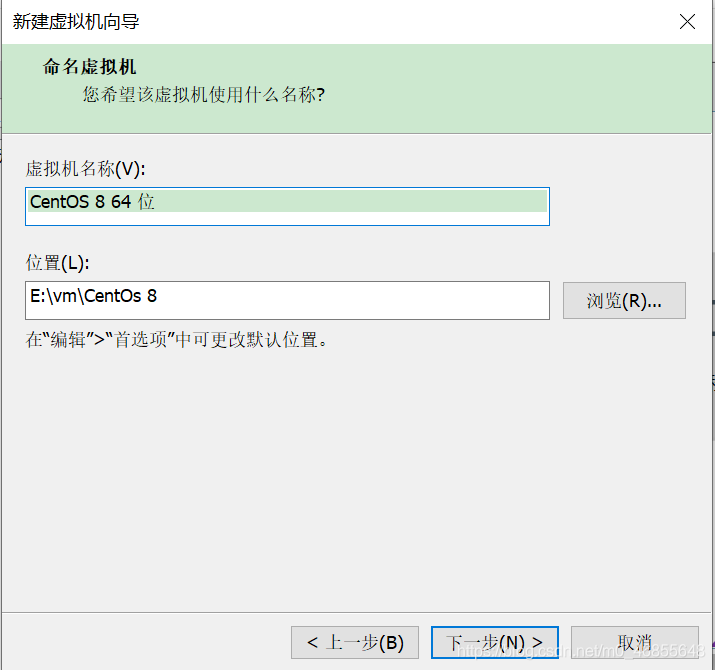
Task: Continue with 下一步(N) button
Action: click(x=495, y=642)
